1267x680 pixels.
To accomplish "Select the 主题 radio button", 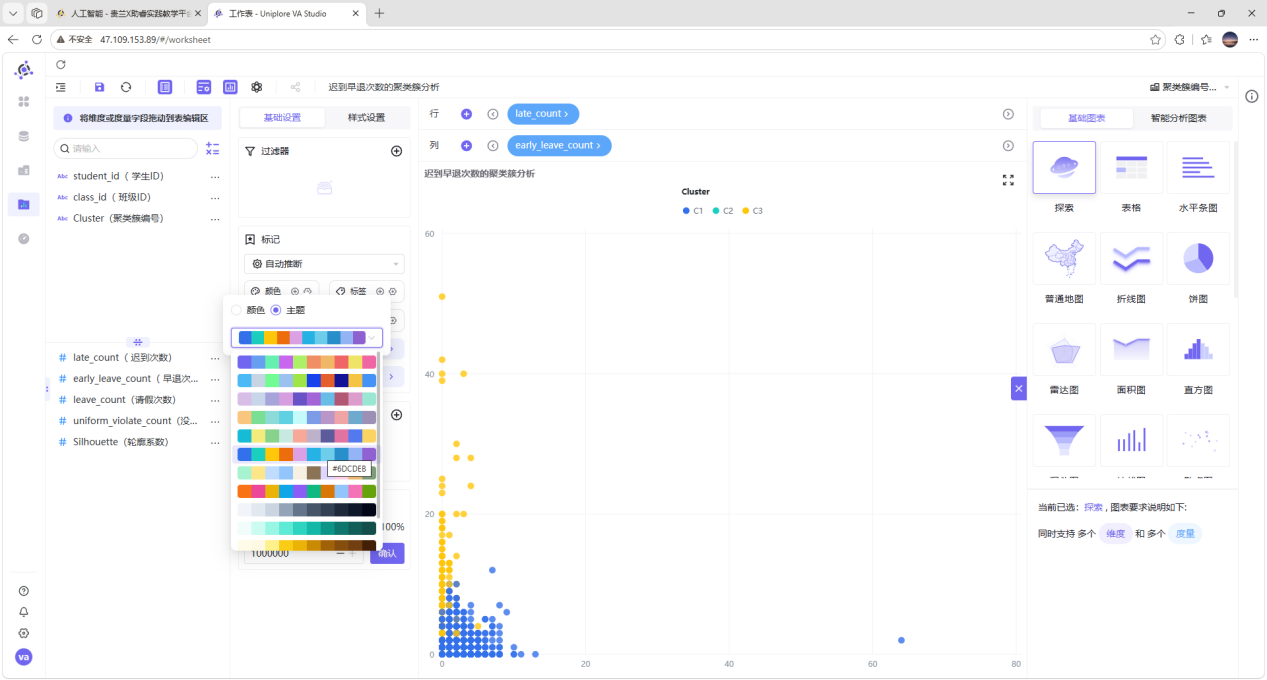I will (276, 310).
